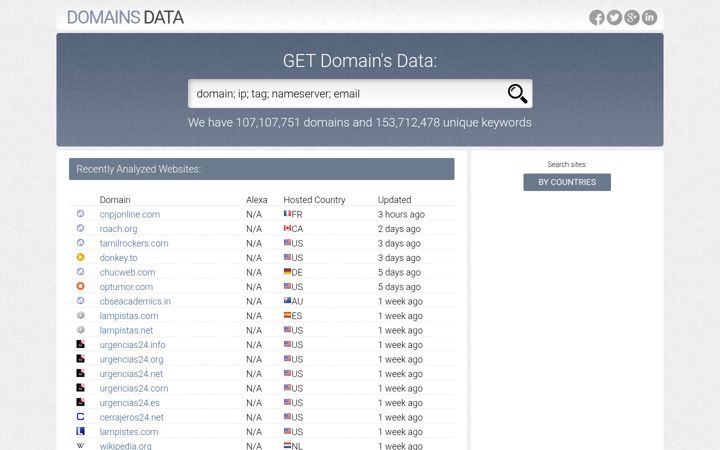The image size is (720, 450).
Task: Click the Canadian flag in roach.org row
Action: [x=287, y=228]
